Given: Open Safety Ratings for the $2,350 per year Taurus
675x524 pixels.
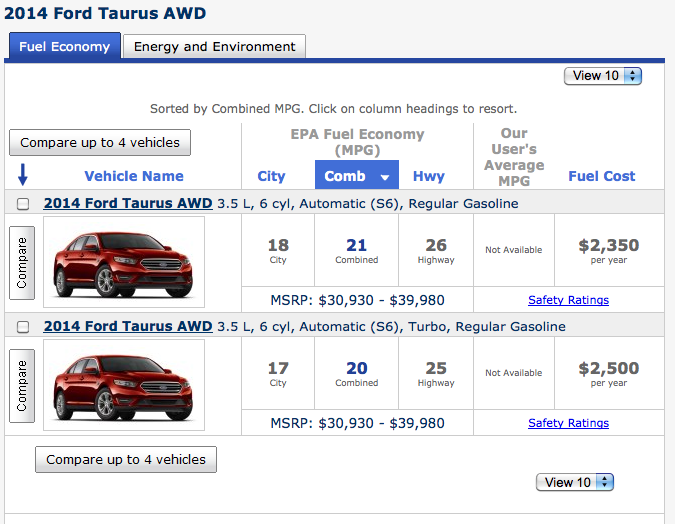Looking at the screenshot, I should pyautogui.click(x=568, y=300).
